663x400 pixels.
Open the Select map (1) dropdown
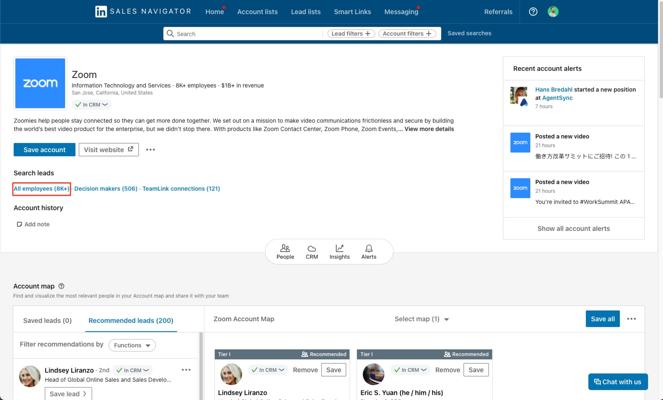[x=422, y=319]
